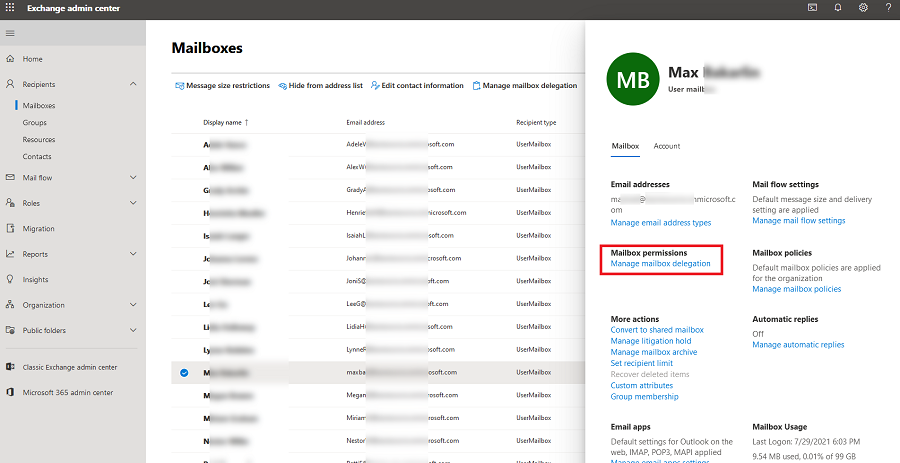Select the GradyA mailbox row email
Viewport: 900px width, 463px height.
401,190
